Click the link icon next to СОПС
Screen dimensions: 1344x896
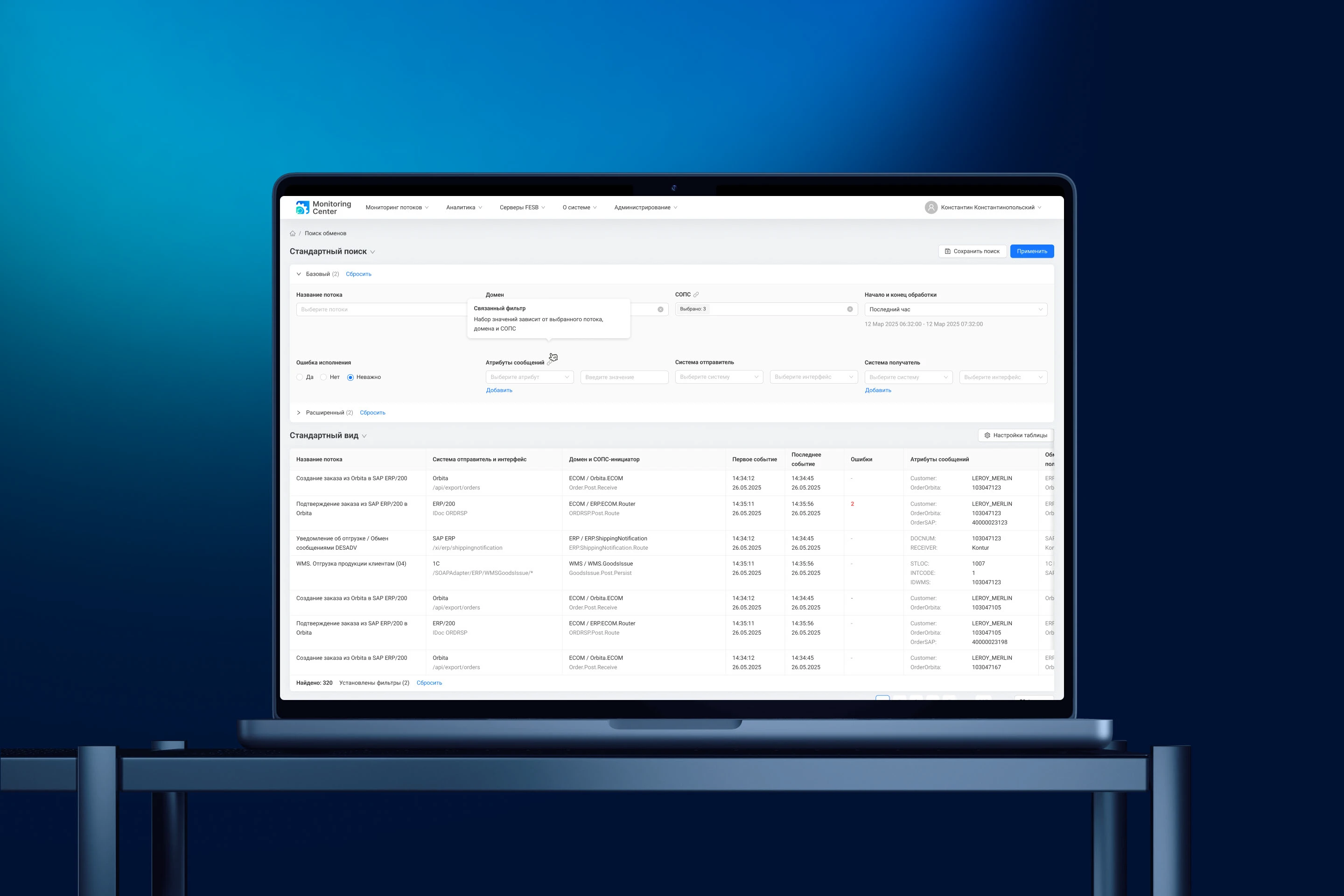696,295
